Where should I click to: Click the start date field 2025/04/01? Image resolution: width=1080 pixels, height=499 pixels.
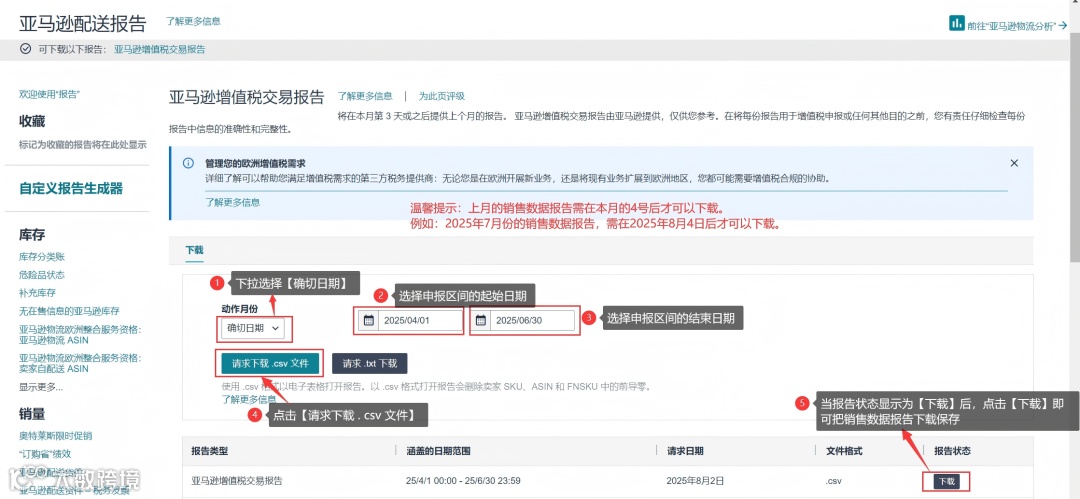click(x=411, y=320)
